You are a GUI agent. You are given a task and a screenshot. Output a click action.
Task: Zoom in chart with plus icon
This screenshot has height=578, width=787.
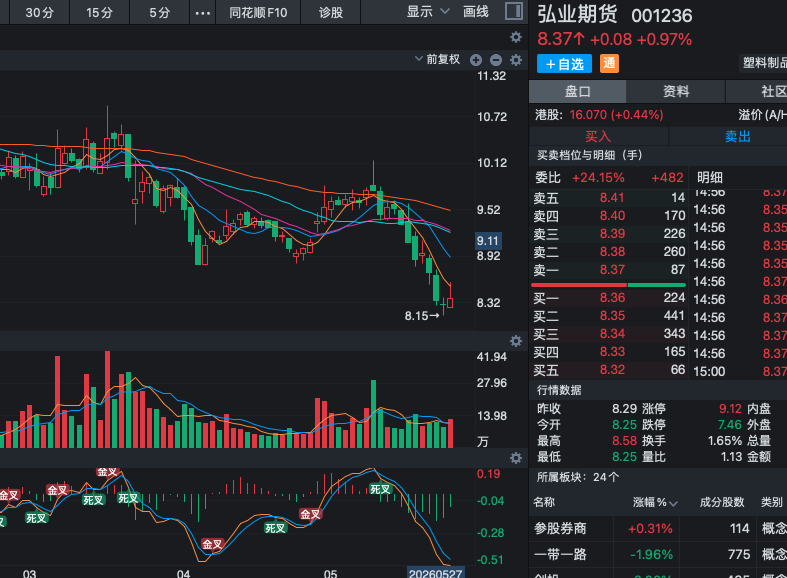point(476,60)
